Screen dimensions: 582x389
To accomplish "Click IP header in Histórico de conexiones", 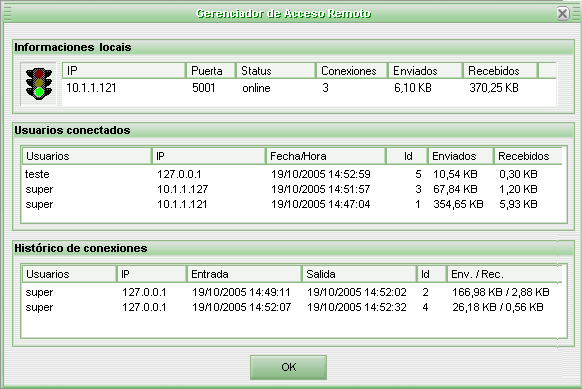I will click(x=151, y=274).
